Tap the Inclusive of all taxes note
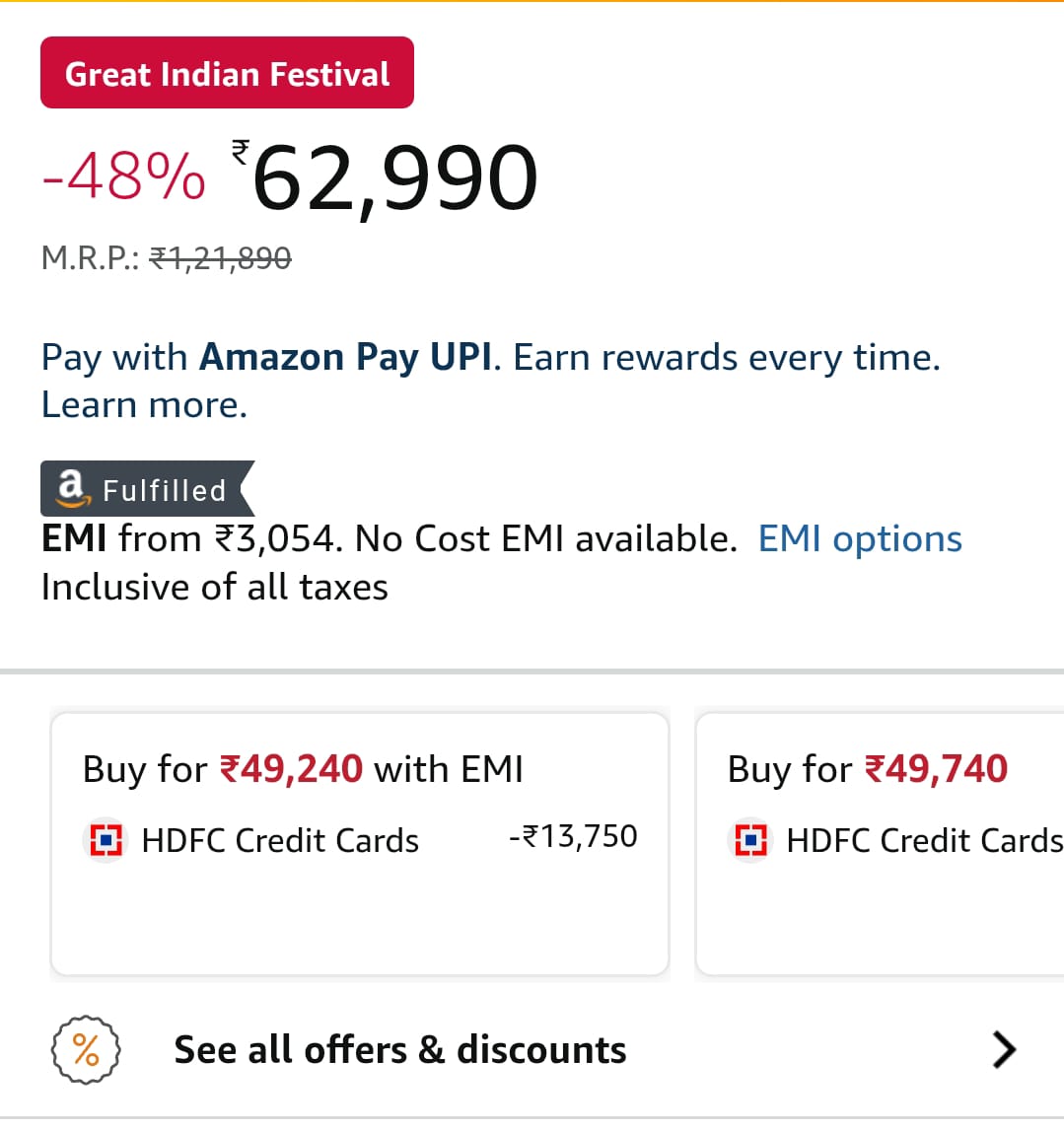This screenshot has width=1064, height=1130. point(215,588)
